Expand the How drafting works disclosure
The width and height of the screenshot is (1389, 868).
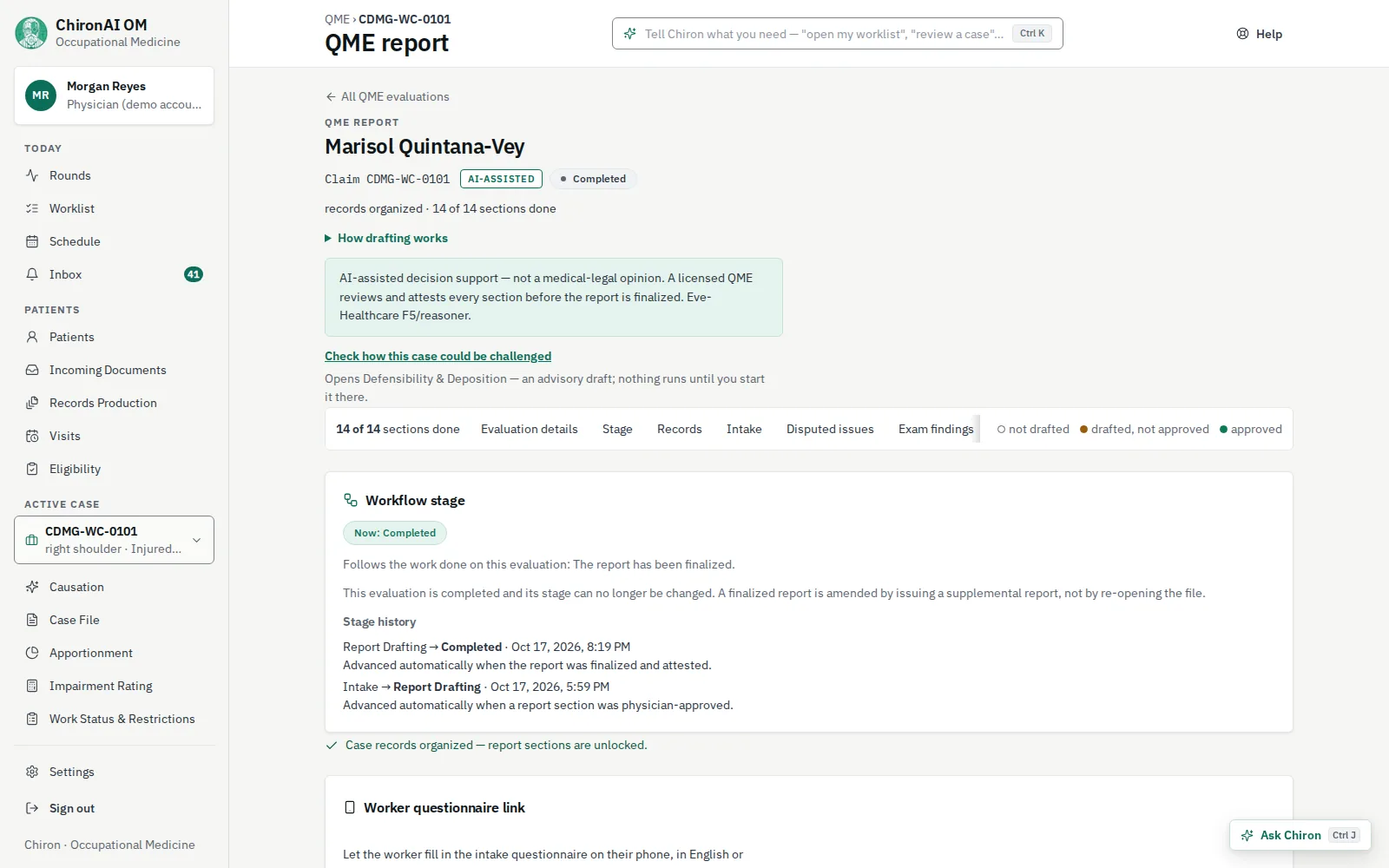coord(386,238)
